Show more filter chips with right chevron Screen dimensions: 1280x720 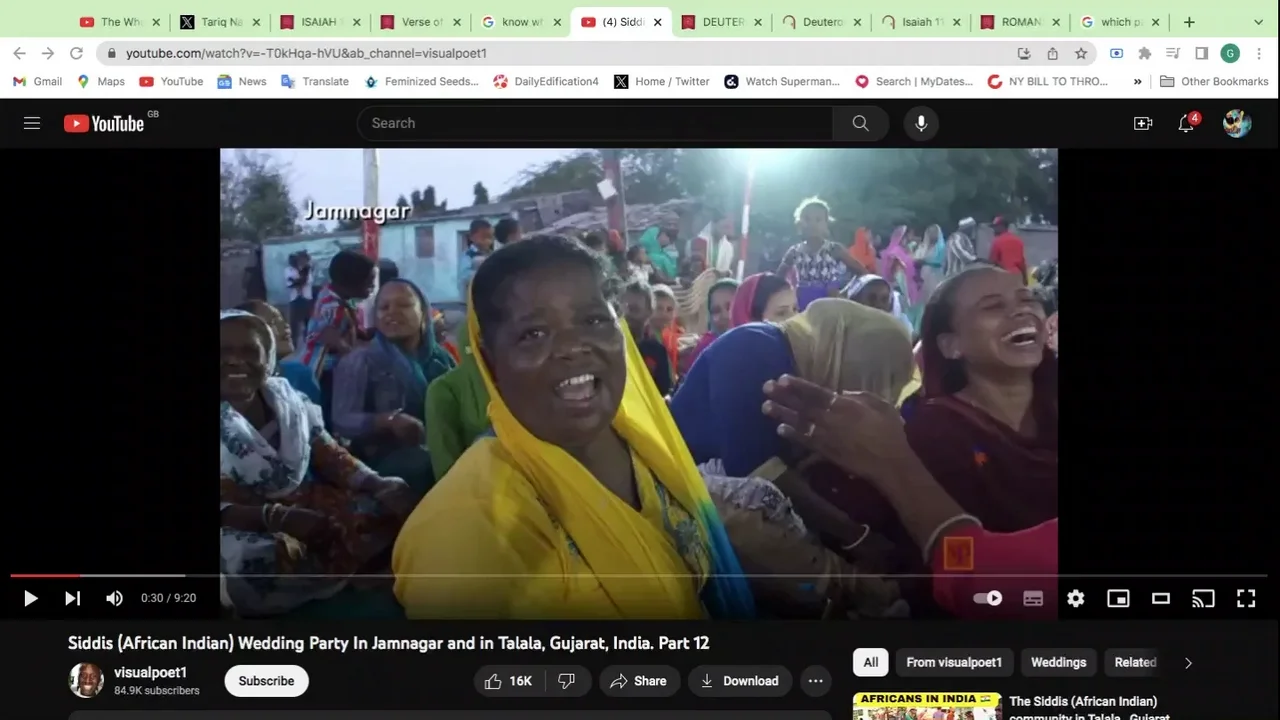(1188, 662)
